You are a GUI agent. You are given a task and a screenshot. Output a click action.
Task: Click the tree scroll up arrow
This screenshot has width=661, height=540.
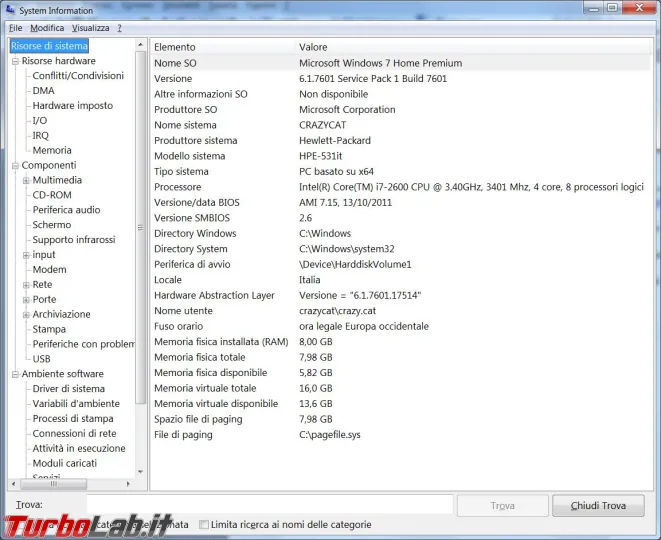(141, 44)
